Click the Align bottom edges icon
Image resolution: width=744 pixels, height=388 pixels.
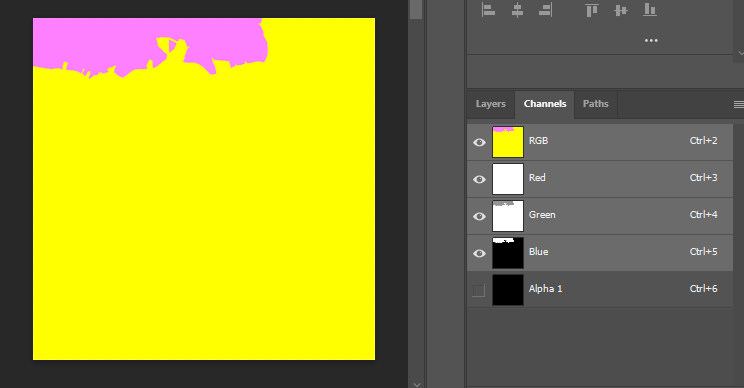650,9
